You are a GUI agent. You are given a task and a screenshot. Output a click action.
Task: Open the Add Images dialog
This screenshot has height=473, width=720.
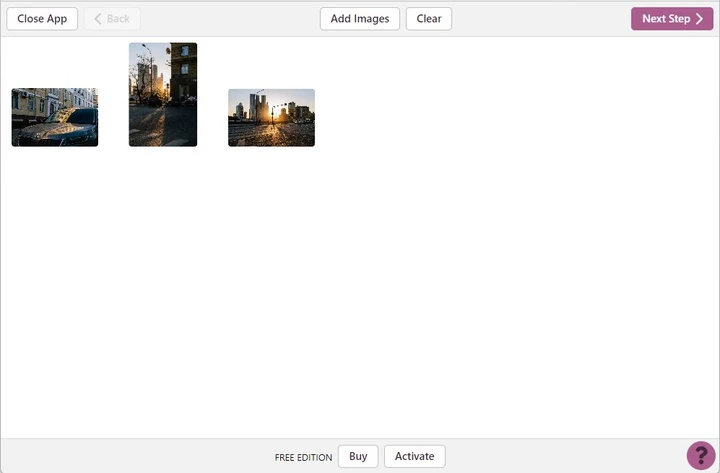coord(360,19)
